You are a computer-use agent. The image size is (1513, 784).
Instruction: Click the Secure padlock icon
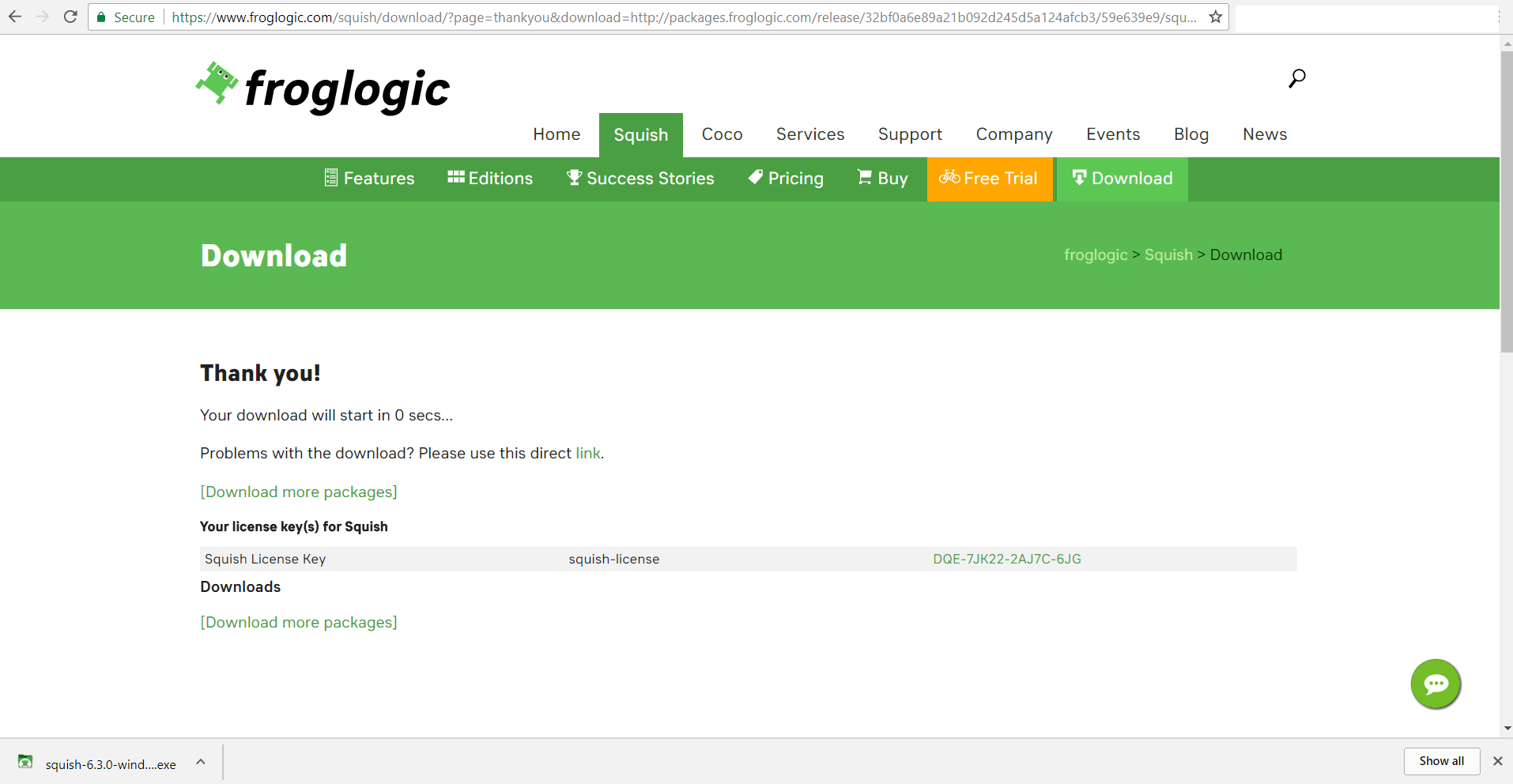pos(101,17)
